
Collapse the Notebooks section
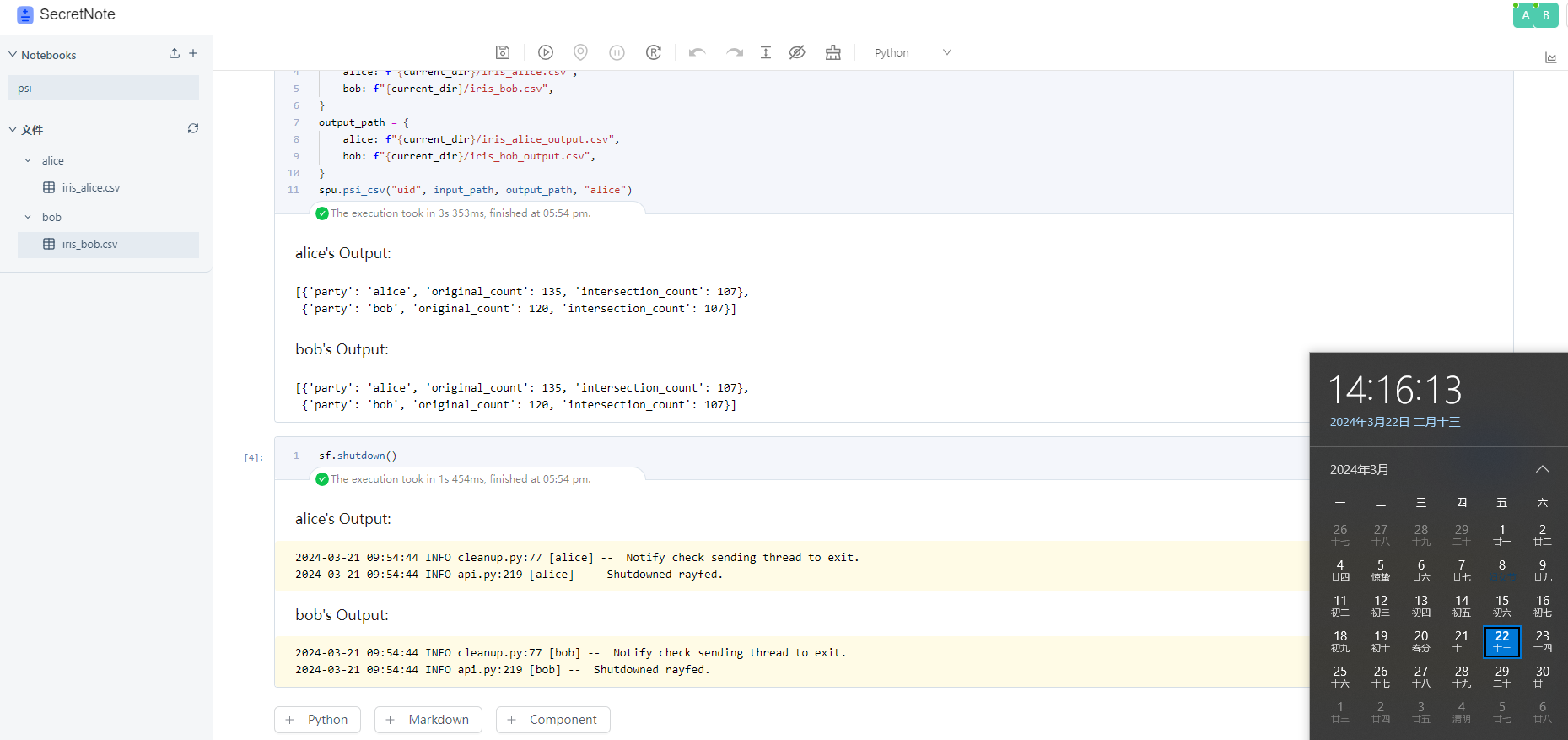pos(13,55)
